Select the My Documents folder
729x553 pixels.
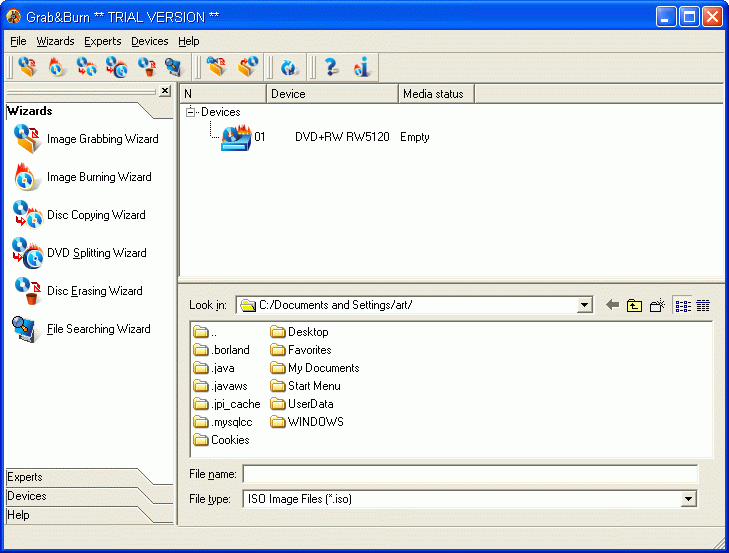pos(315,368)
